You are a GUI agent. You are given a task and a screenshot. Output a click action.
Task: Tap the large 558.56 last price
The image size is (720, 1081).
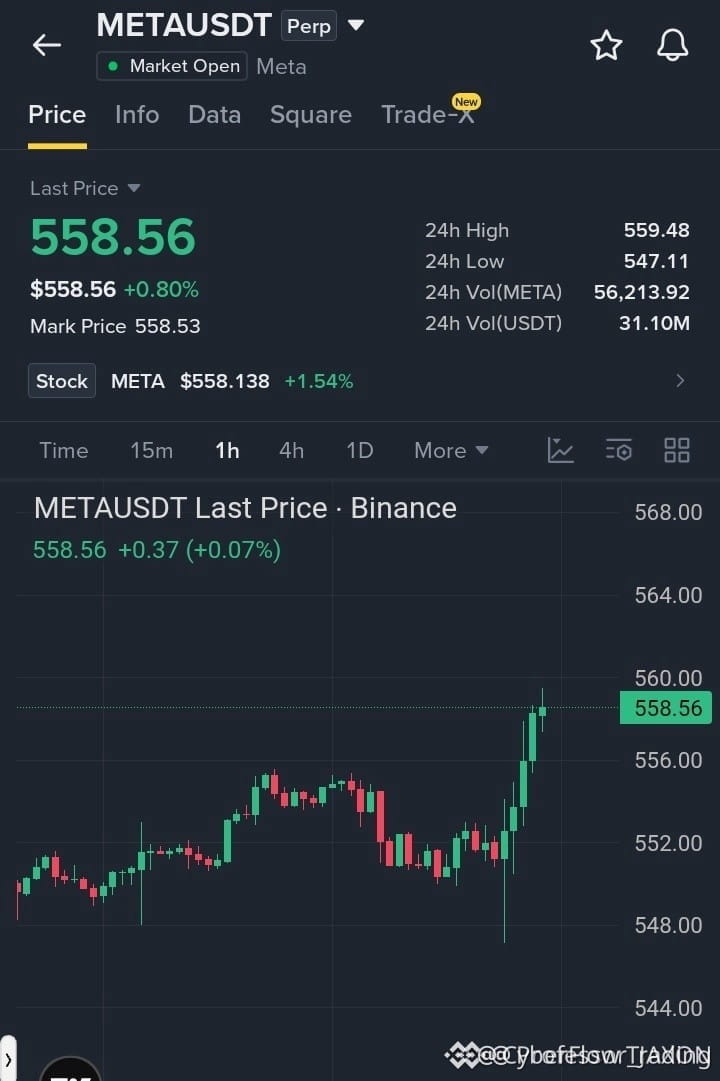[x=113, y=237]
